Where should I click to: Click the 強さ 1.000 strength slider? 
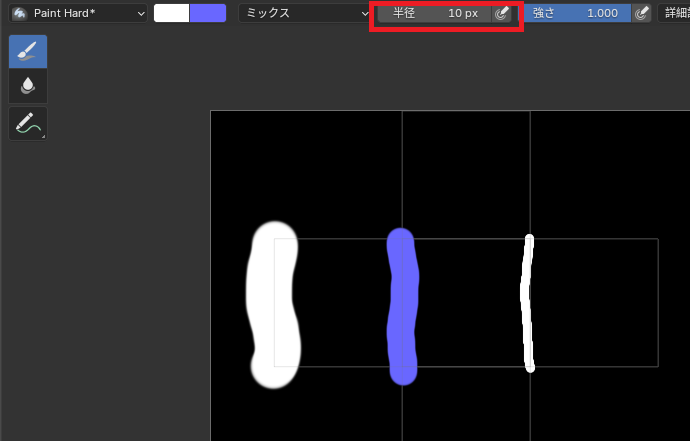(x=577, y=13)
